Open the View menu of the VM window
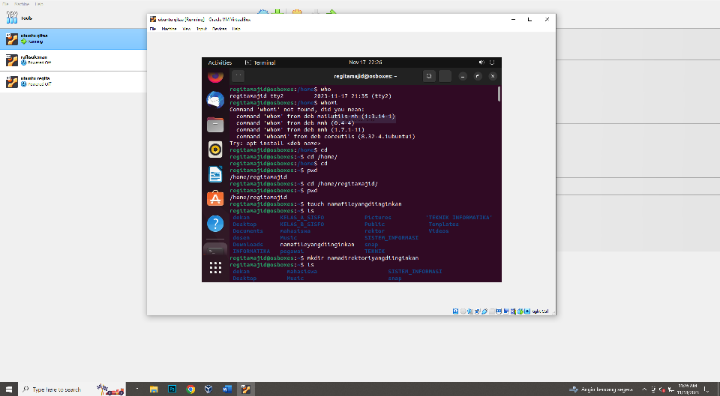The image size is (720, 396). pyautogui.click(x=186, y=28)
